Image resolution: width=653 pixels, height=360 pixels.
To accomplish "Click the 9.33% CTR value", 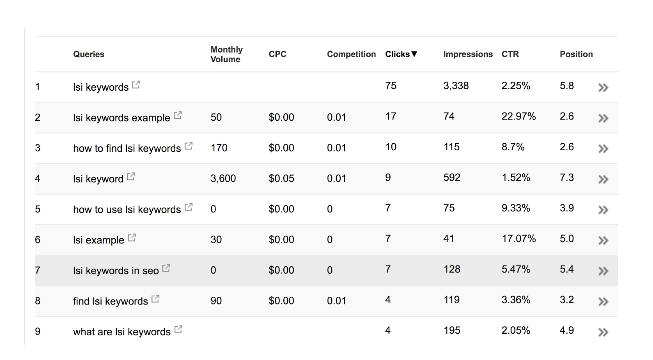I will pos(516,208).
